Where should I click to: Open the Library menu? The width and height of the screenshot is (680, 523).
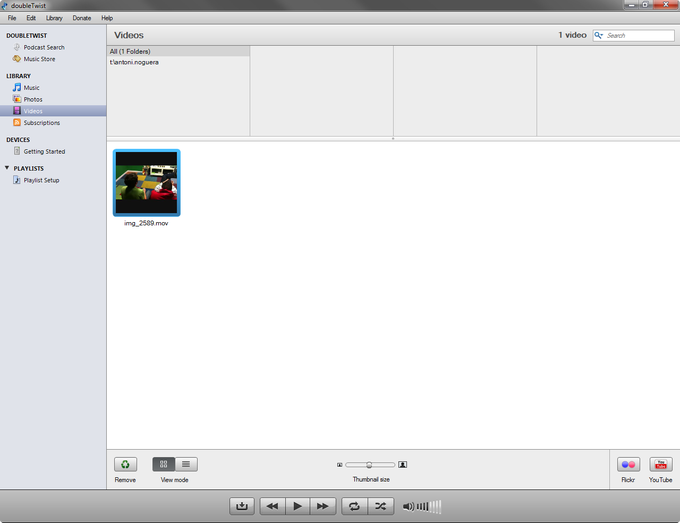click(x=54, y=18)
